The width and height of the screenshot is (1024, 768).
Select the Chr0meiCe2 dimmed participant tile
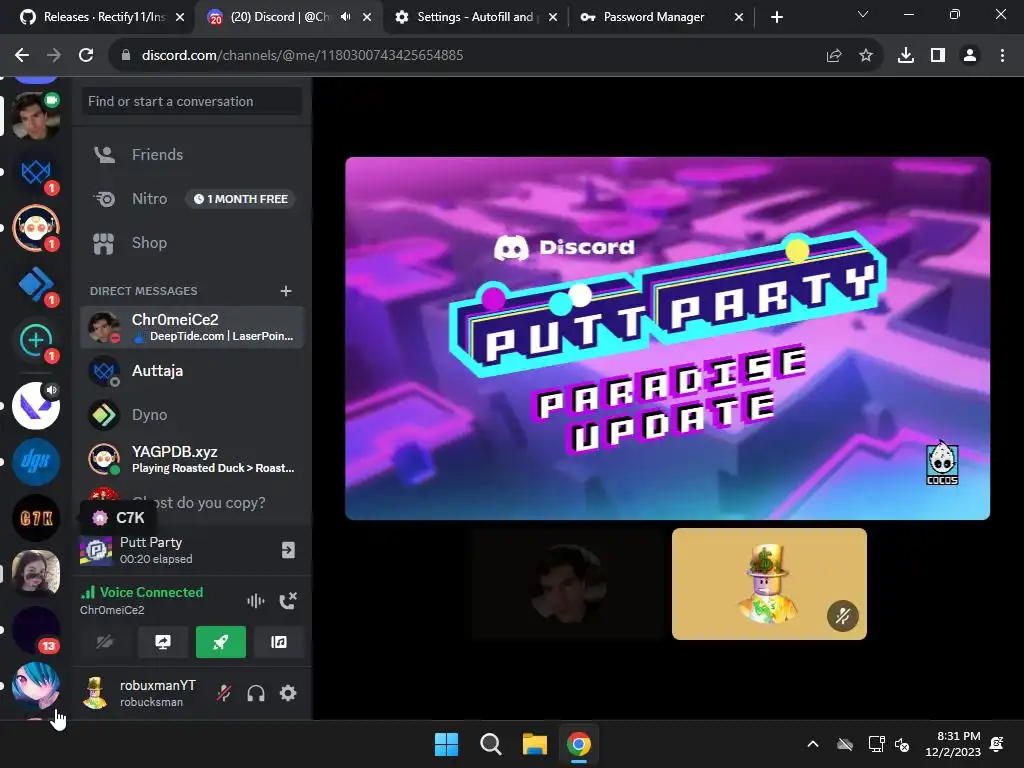point(567,584)
